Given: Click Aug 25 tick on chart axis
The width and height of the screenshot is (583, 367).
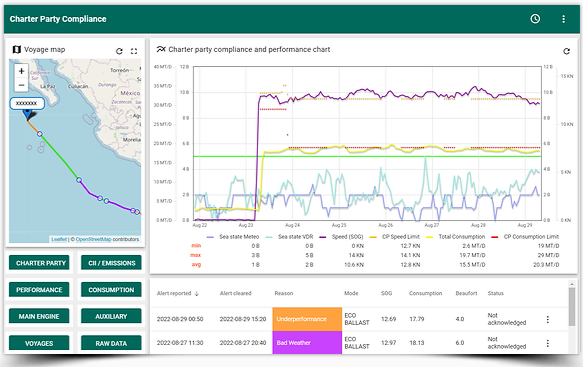Looking at the screenshot, I should 339,225.
